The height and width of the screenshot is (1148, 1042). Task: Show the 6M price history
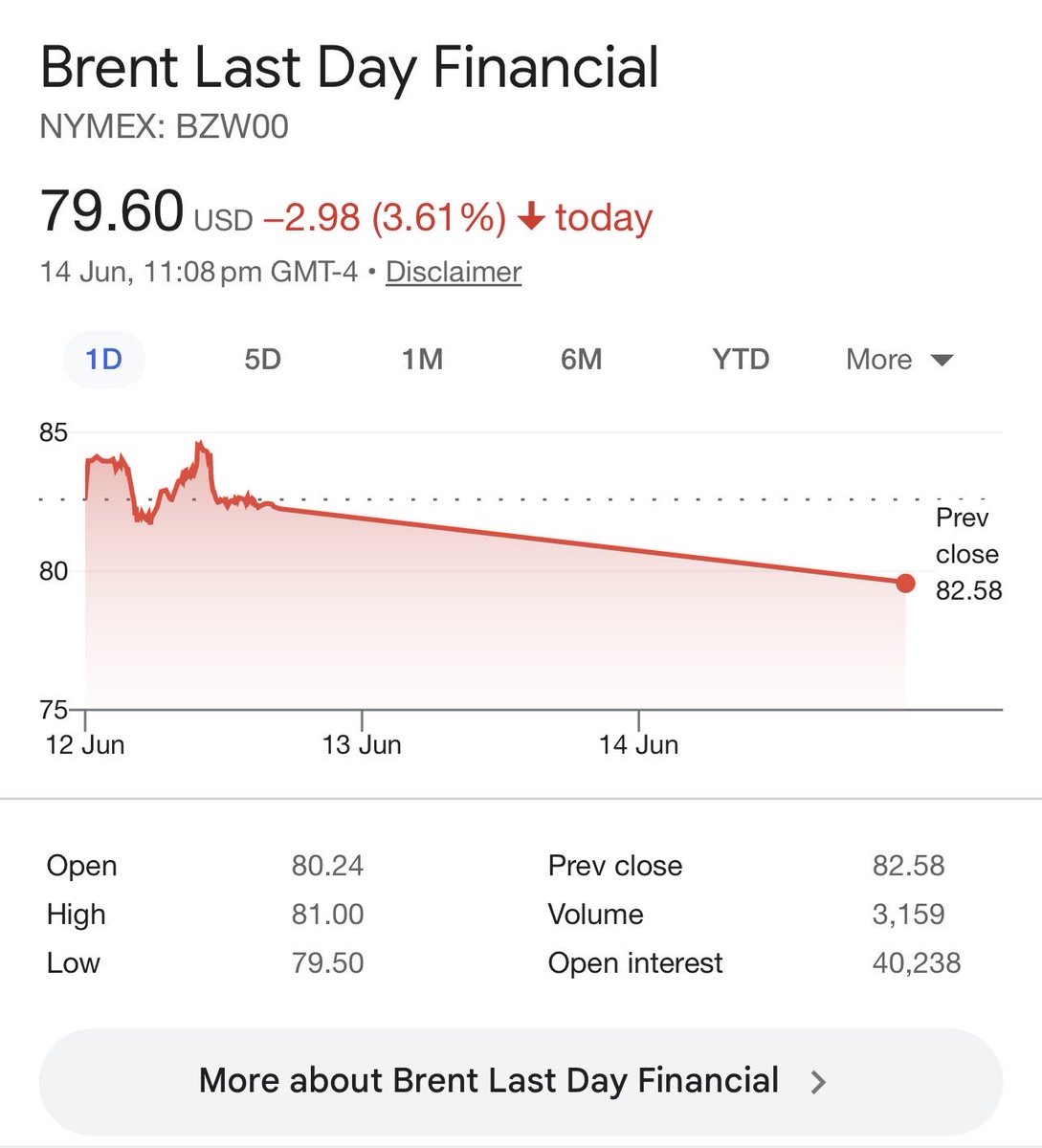coord(581,360)
